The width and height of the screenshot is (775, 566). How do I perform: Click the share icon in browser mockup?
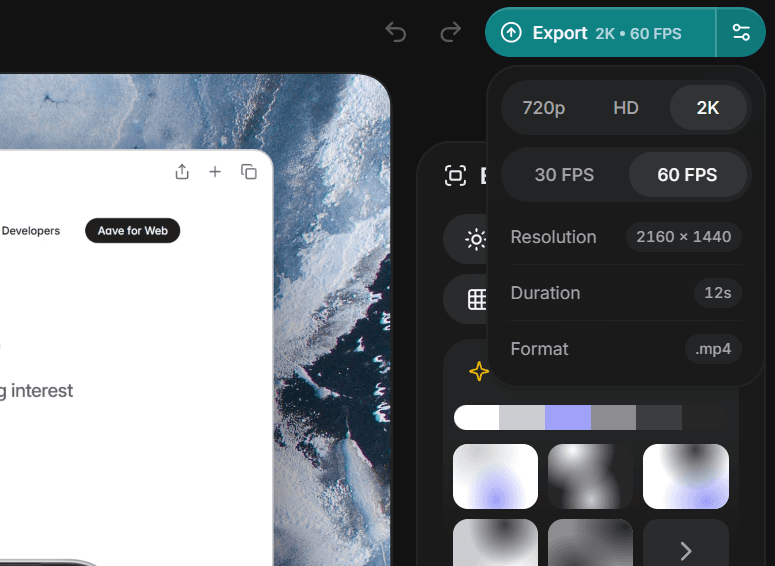[181, 172]
